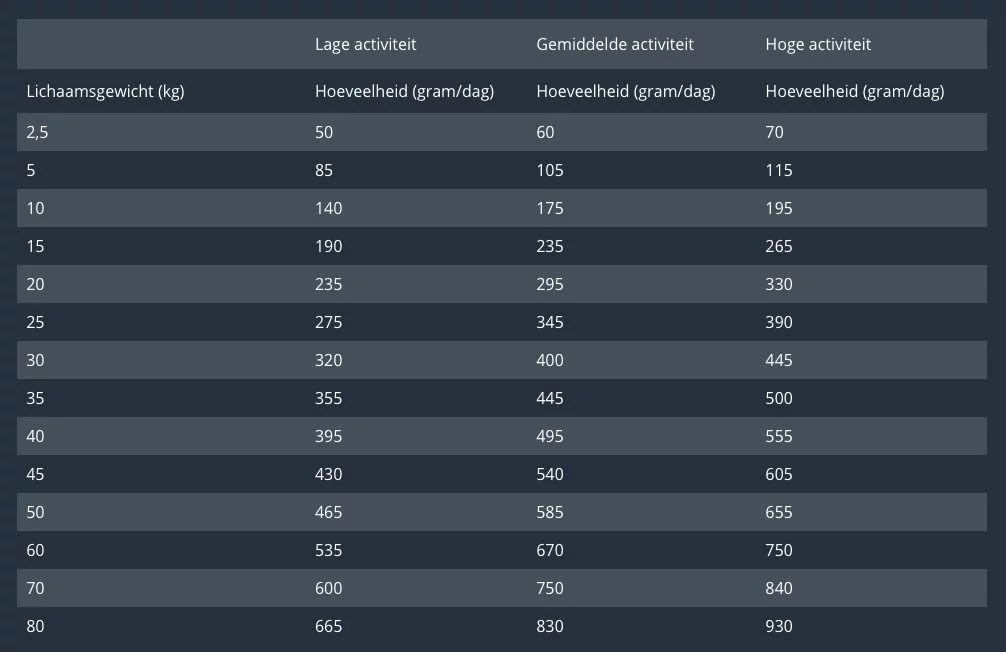Click the 930 value in the last row
This screenshot has width=1006, height=652.
pos(779,626)
